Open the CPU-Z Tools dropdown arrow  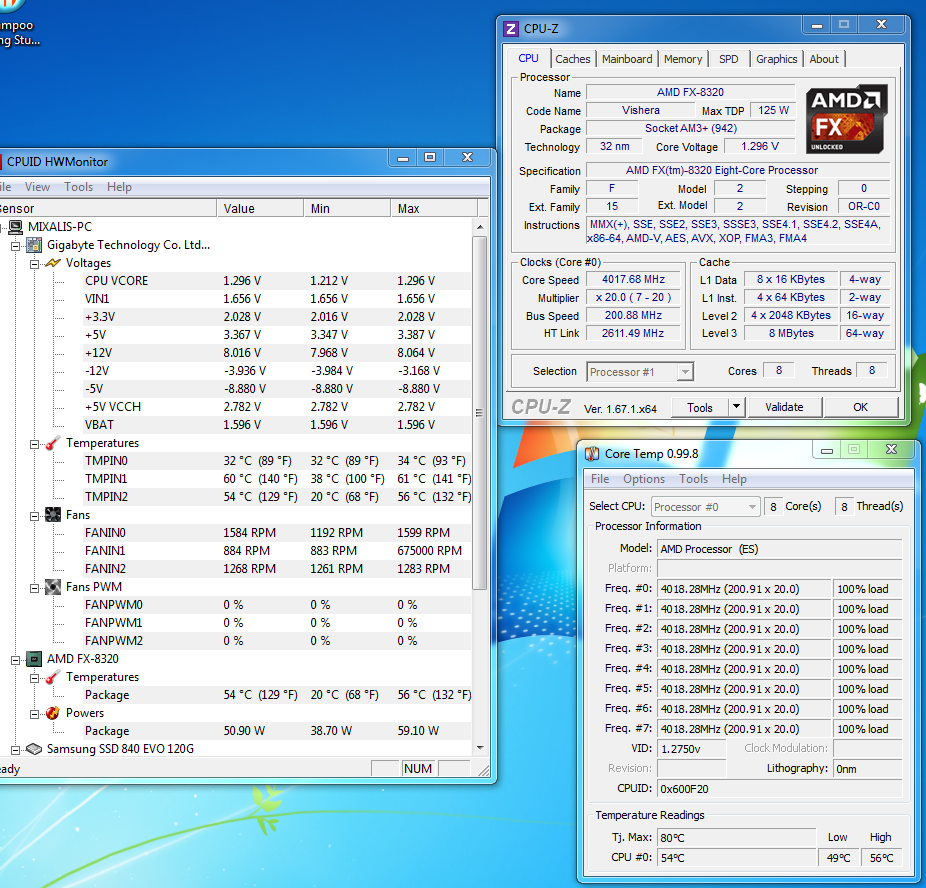736,407
